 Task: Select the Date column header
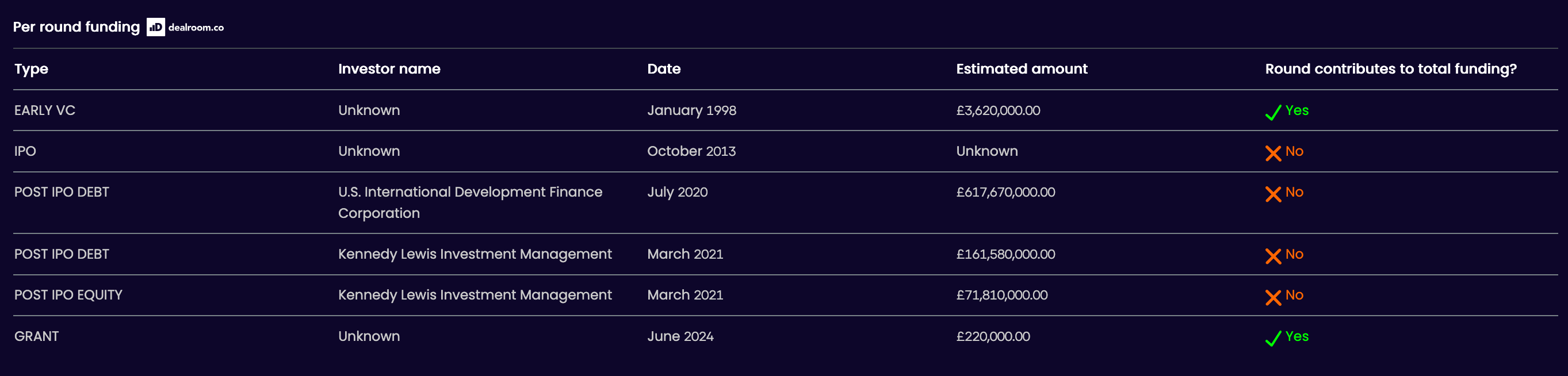663,69
